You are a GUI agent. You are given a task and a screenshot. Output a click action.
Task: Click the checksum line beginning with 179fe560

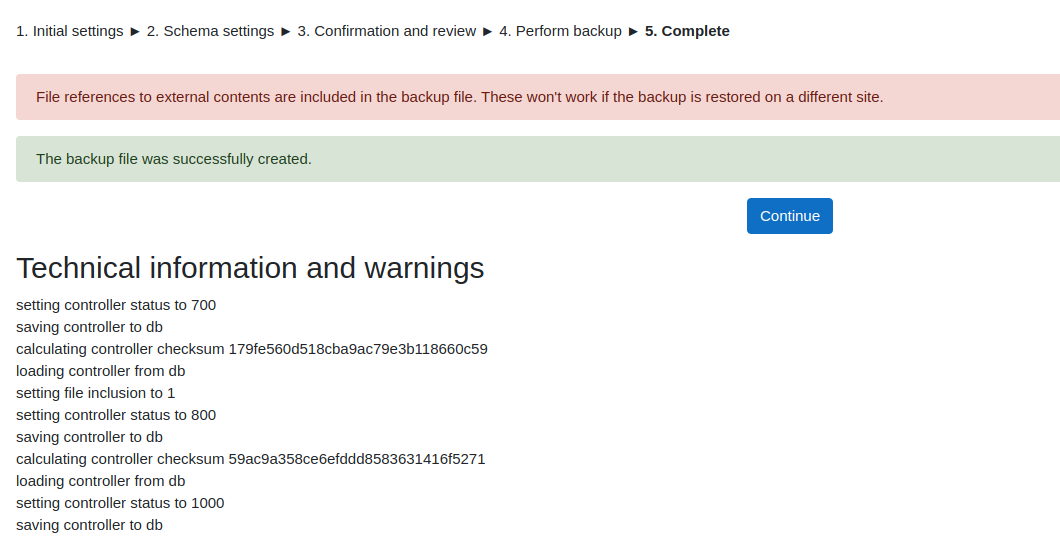coord(252,349)
